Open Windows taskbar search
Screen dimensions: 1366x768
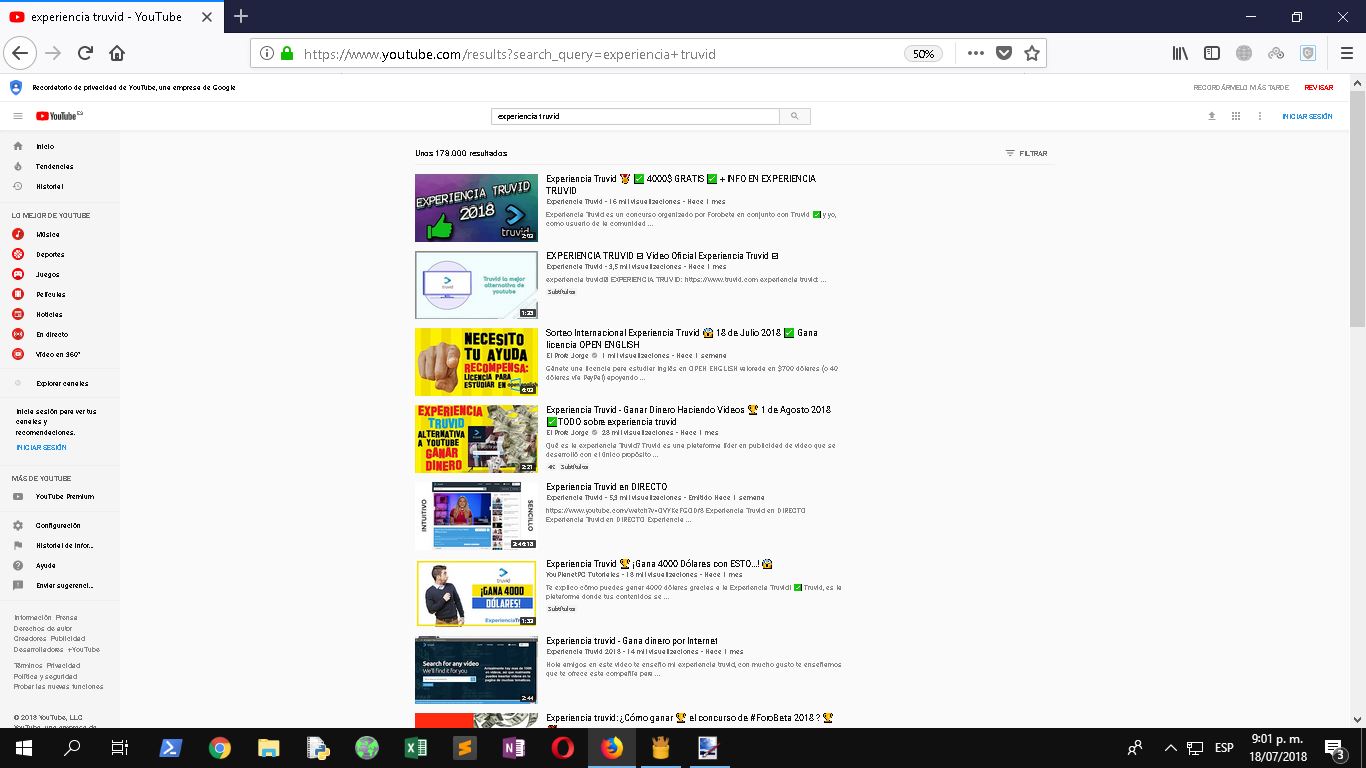(72, 748)
